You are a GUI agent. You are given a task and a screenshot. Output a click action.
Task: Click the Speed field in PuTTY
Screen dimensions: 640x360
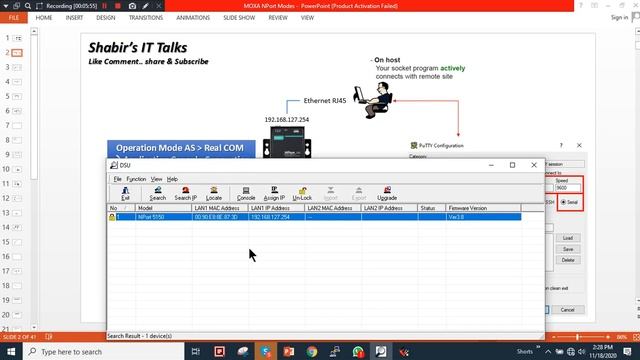(568, 188)
